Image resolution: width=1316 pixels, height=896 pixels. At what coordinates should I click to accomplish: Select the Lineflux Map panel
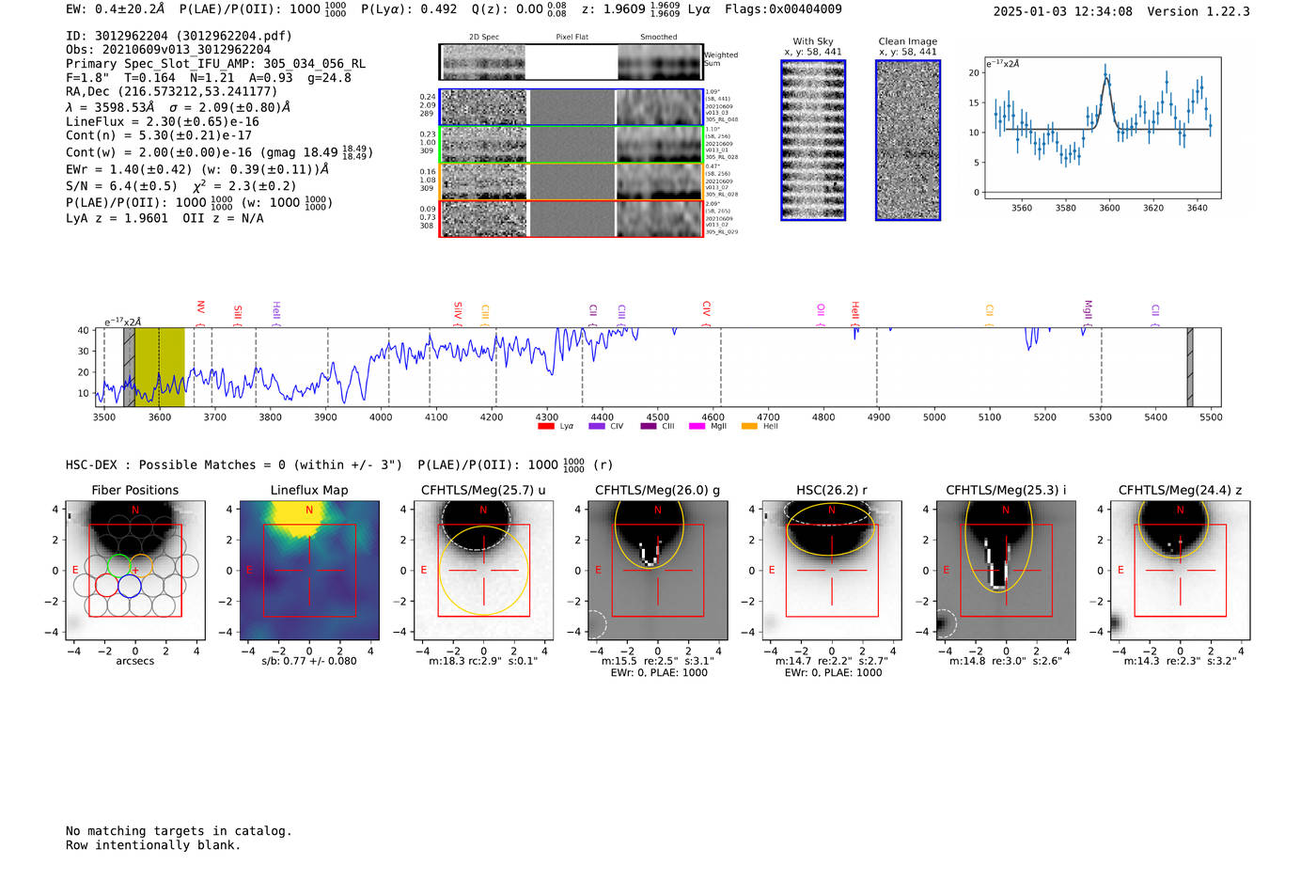click(x=309, y=570)
